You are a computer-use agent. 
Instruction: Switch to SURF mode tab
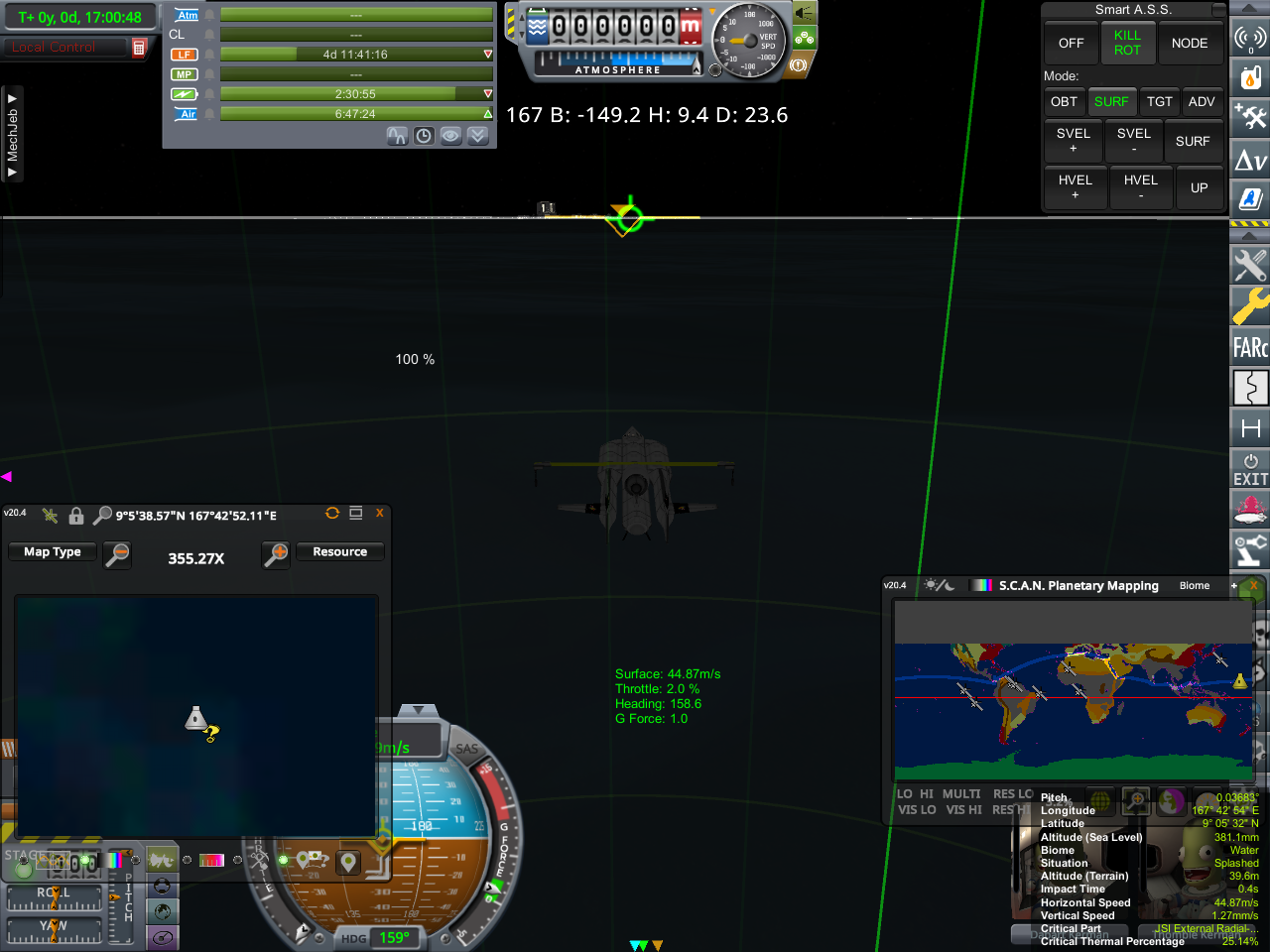[1111, 101]
